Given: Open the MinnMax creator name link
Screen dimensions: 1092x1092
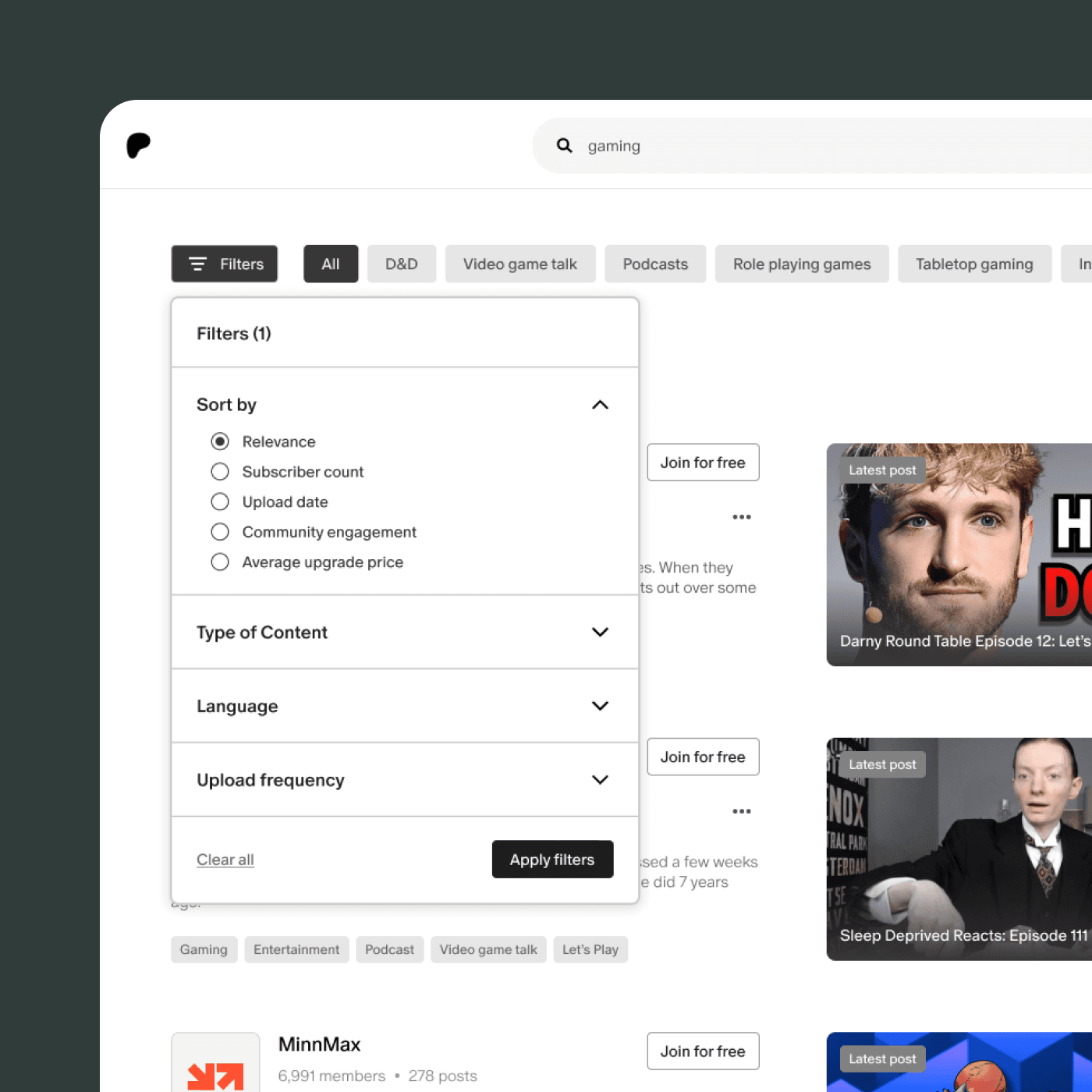Looking at the screenshot, I should click(320, 1044).
